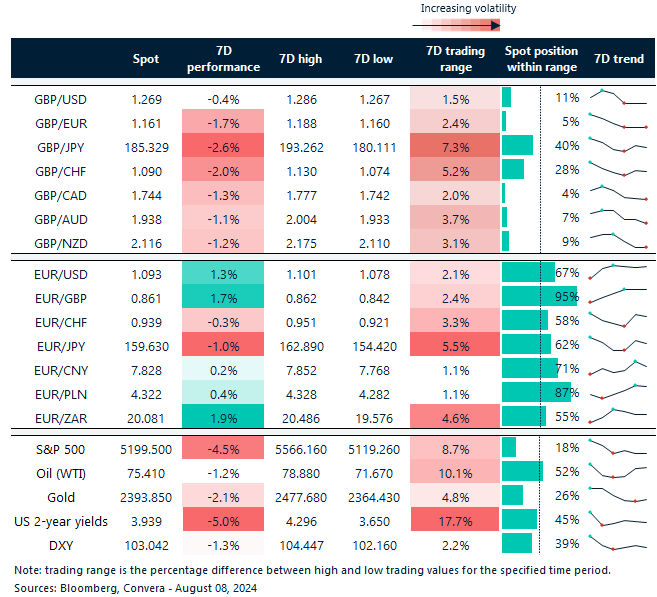Viewport: 657px width, 597px height.
Task: Click the Spot column header
Action: (146, 59)
